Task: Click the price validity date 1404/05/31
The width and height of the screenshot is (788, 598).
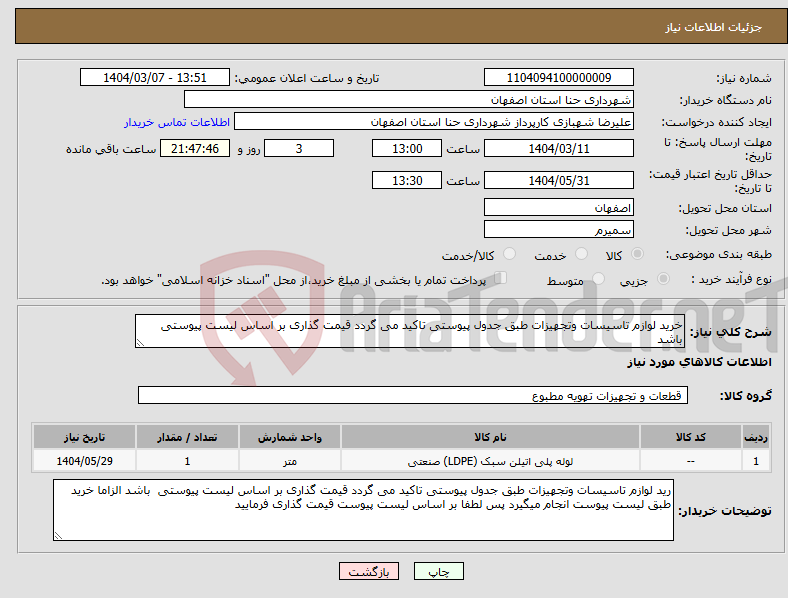Action: click(x=559, y=180)
